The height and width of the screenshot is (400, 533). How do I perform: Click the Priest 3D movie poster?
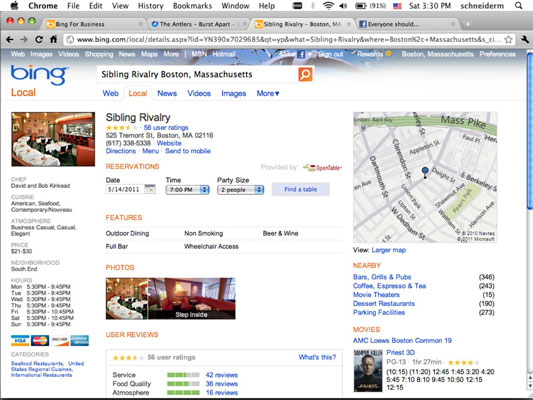tap(368, 371)
